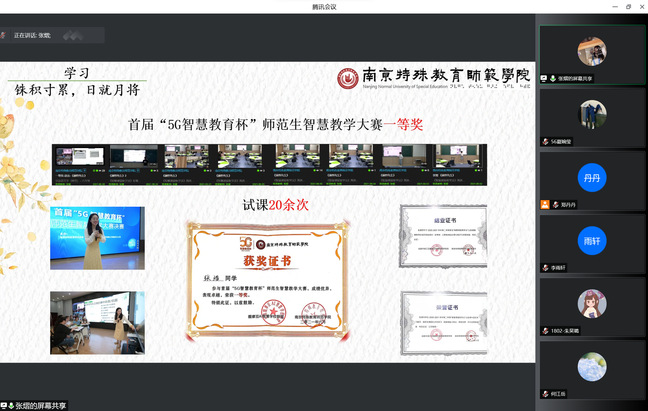Screen dimensions: 648x411
Task: Click first classroom screenshot in slide strip
Action: [x=79, y=163]
